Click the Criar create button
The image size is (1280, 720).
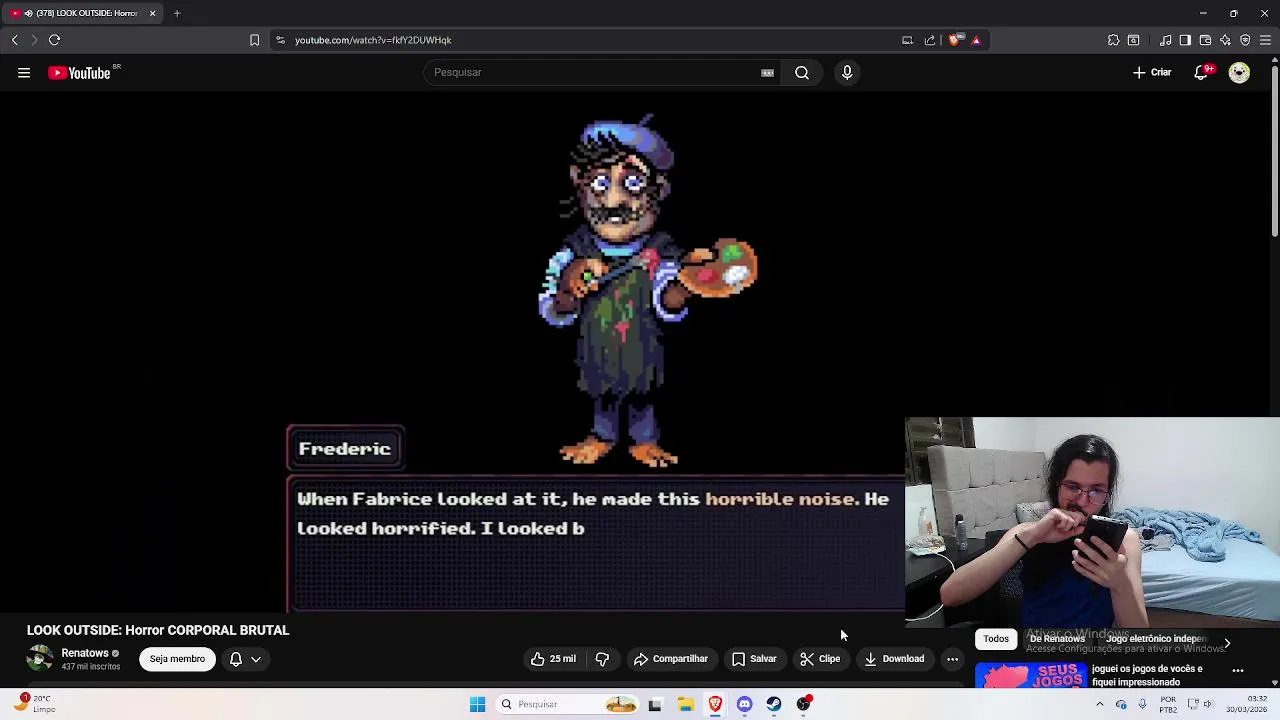pos(1151,72)
